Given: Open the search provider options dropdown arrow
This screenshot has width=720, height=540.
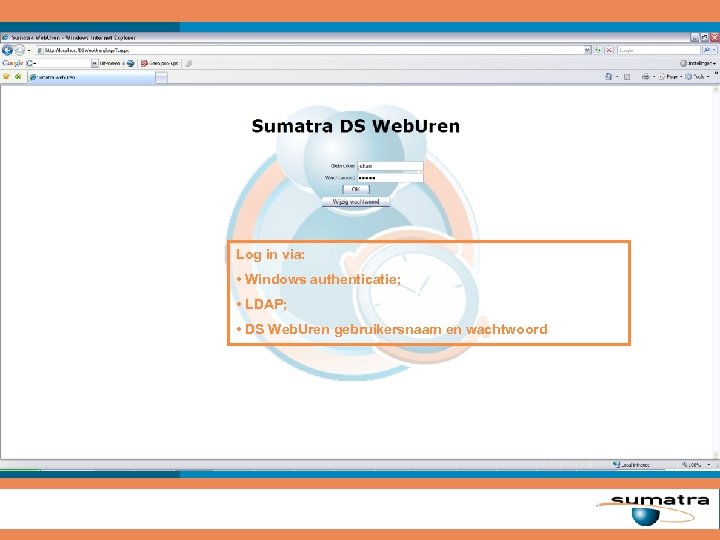Looking at the screenshot, I should coord(715,50).
